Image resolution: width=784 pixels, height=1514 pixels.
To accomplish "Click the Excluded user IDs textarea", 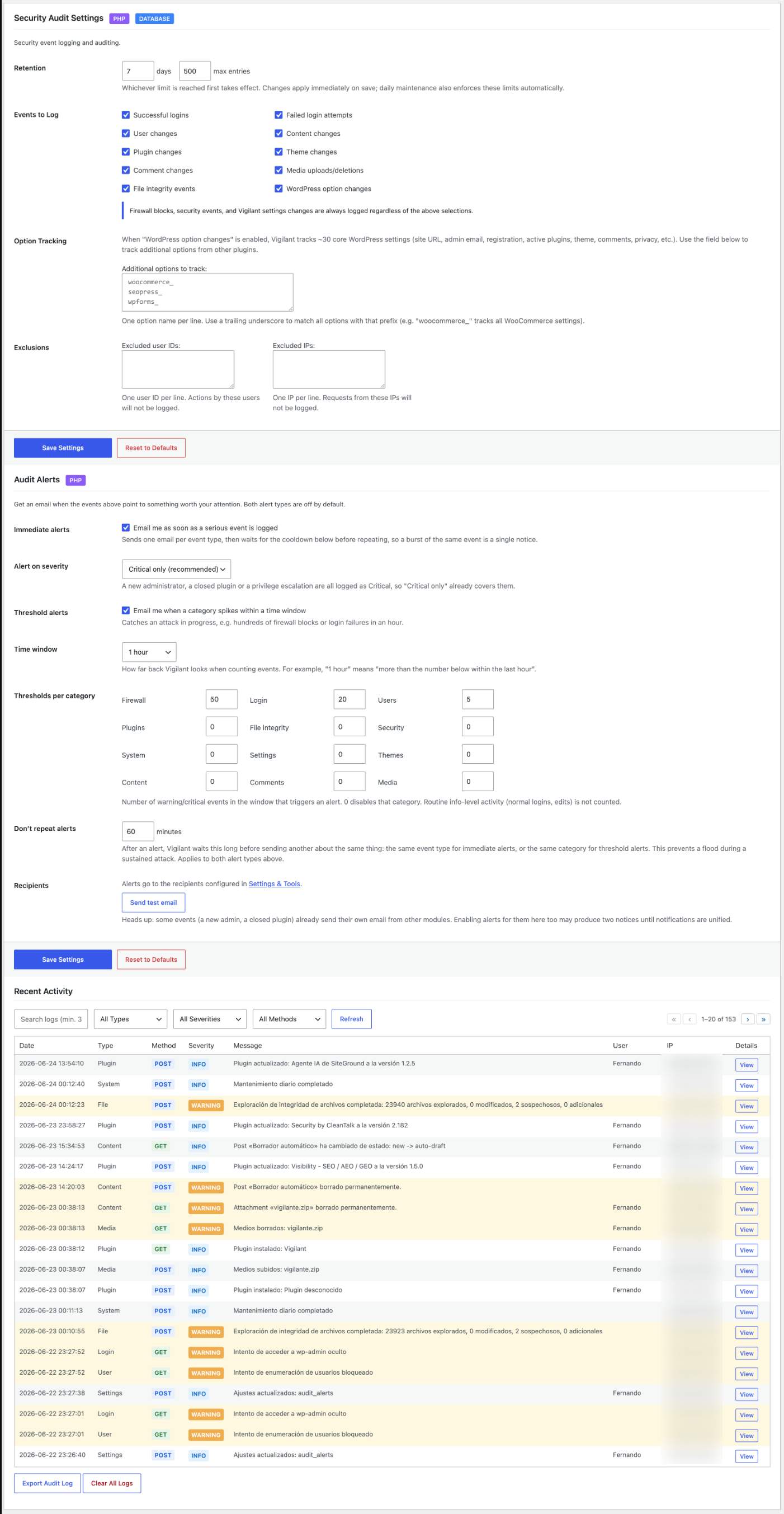I will (x=178, y=370).
